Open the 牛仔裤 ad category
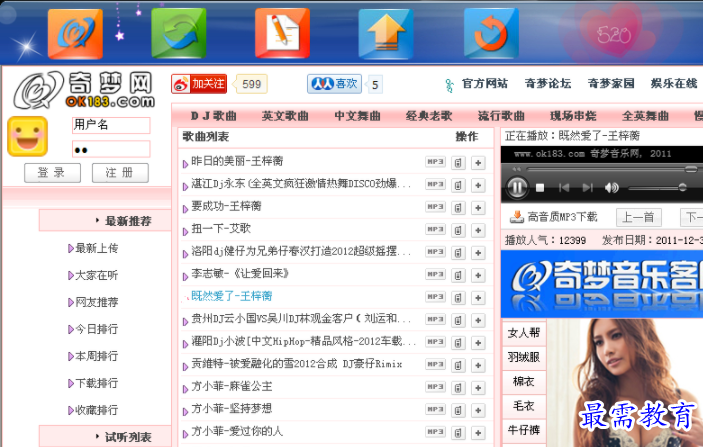Image resolution: width=703 pixels, height=447 pixels. (x=524, y=430)
